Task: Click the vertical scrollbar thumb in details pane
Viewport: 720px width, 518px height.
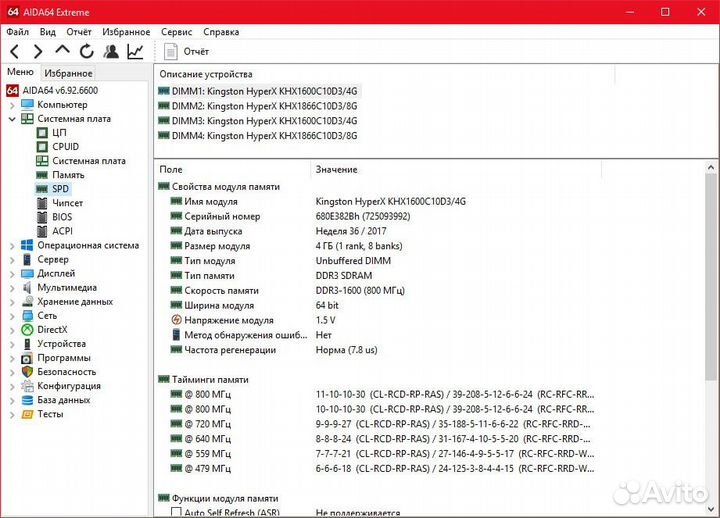Action: [711, 277]
